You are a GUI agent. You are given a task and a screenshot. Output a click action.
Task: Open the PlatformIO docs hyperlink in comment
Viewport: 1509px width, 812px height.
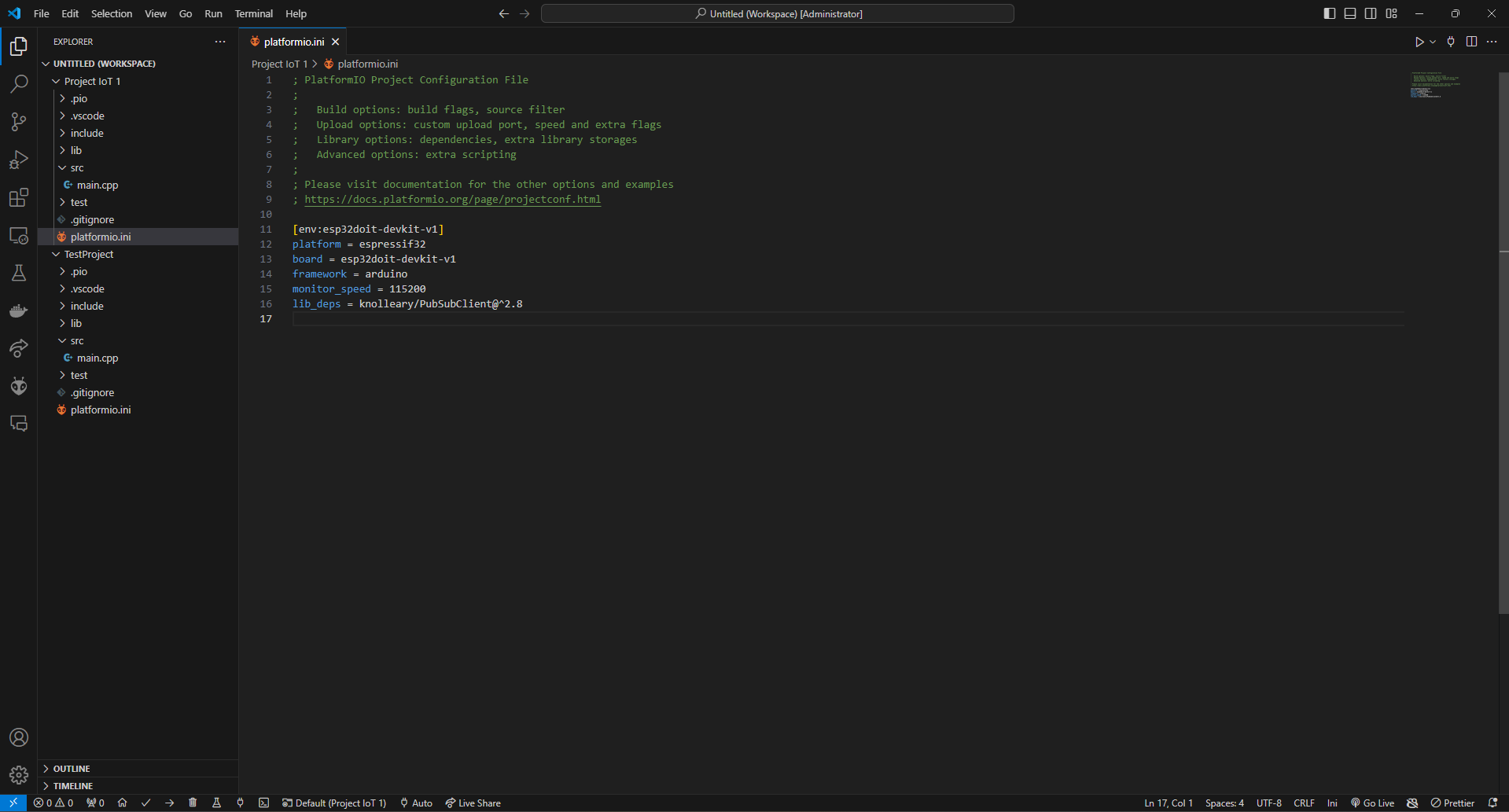point(453,199)
